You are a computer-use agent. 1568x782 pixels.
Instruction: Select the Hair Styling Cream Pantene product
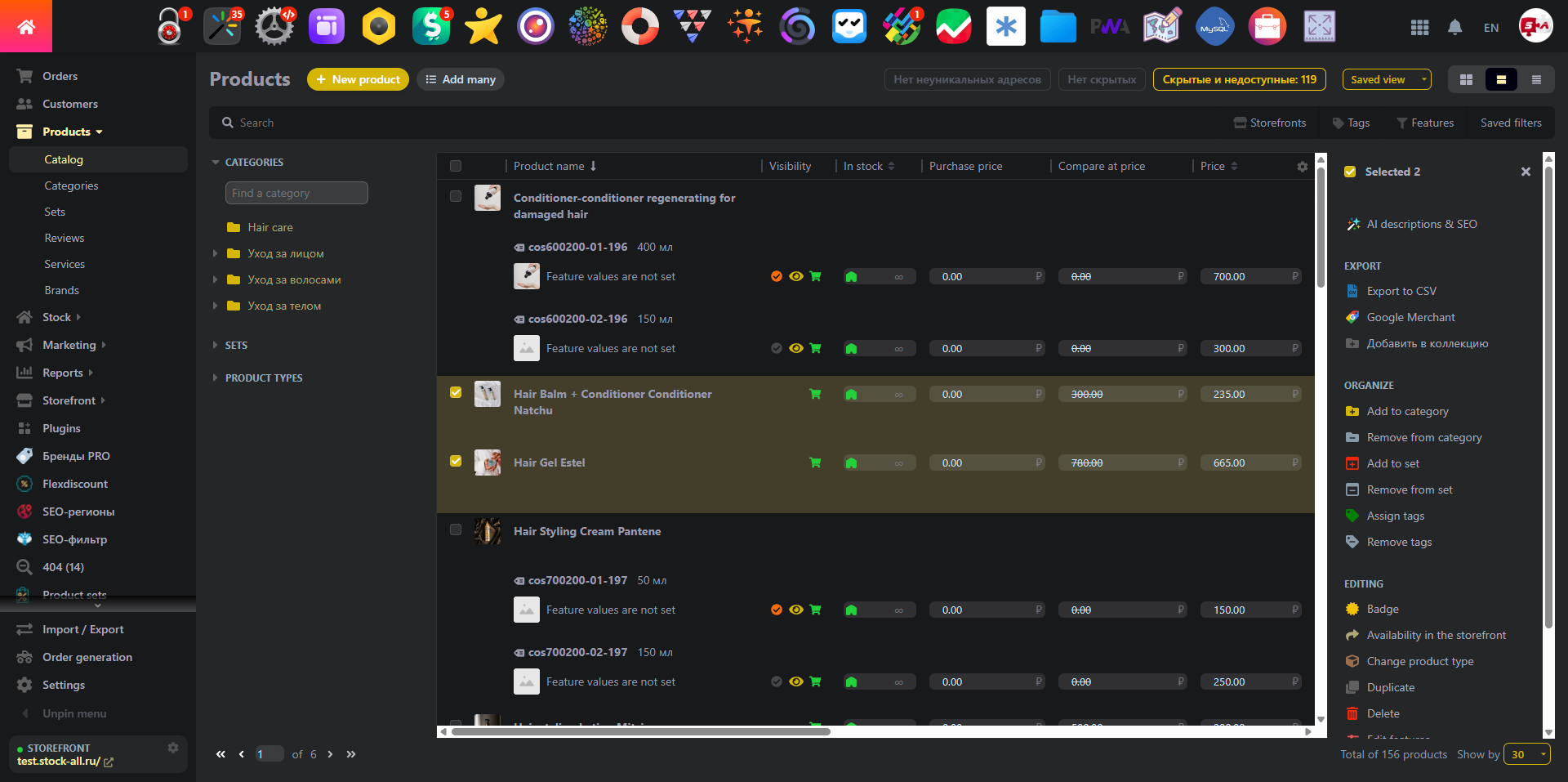456,530
